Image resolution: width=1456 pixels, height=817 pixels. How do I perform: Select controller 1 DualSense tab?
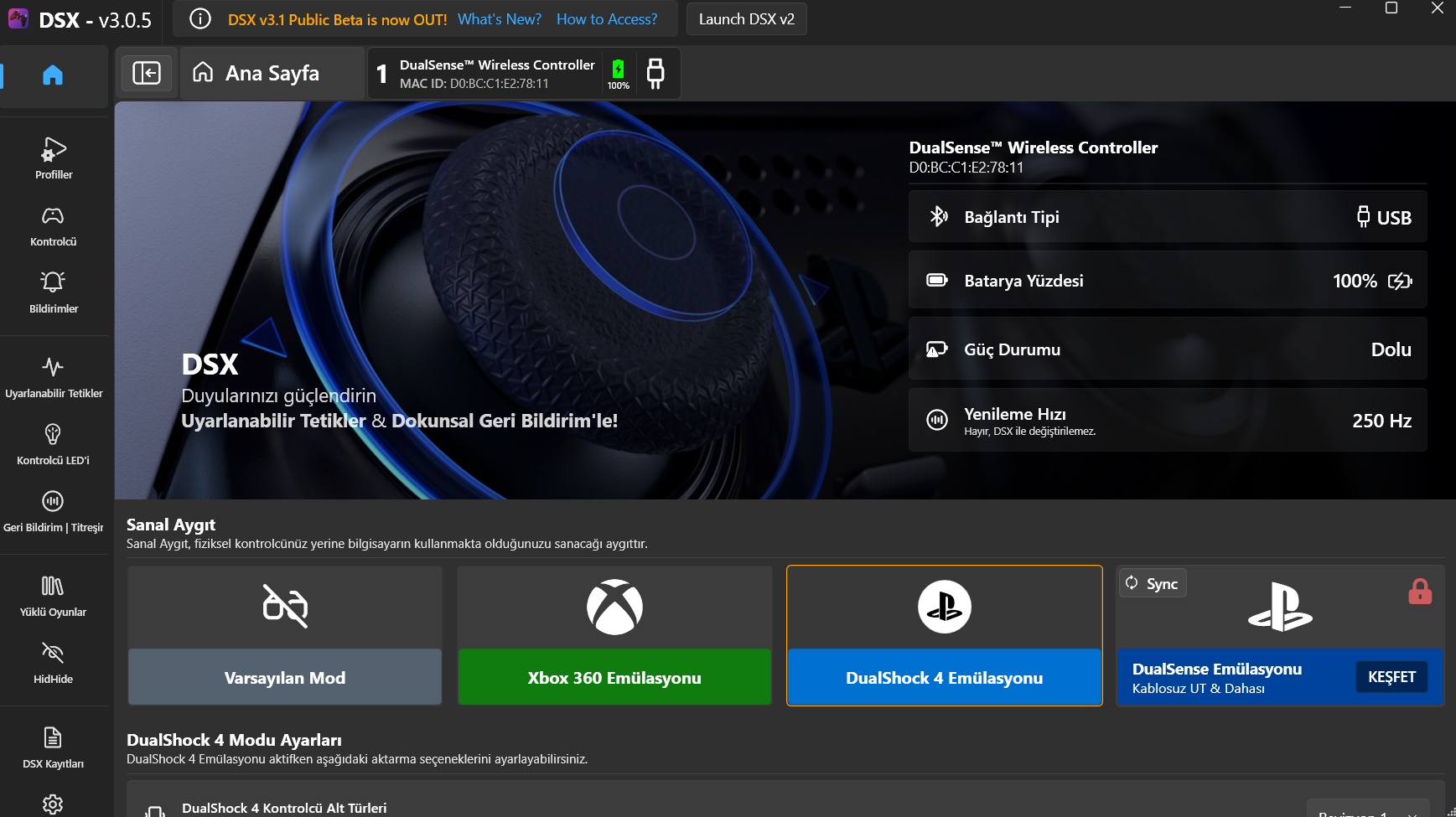524,73
